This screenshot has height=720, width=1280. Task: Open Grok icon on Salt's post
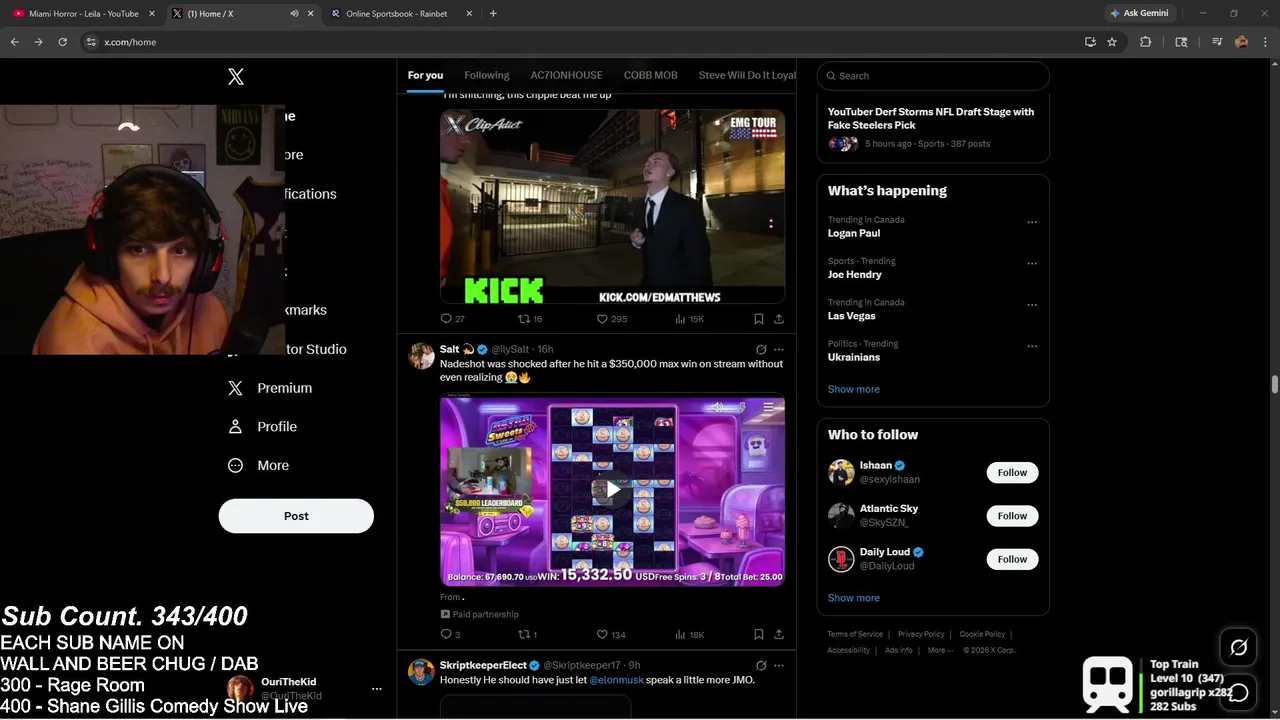tap(761, 350)
